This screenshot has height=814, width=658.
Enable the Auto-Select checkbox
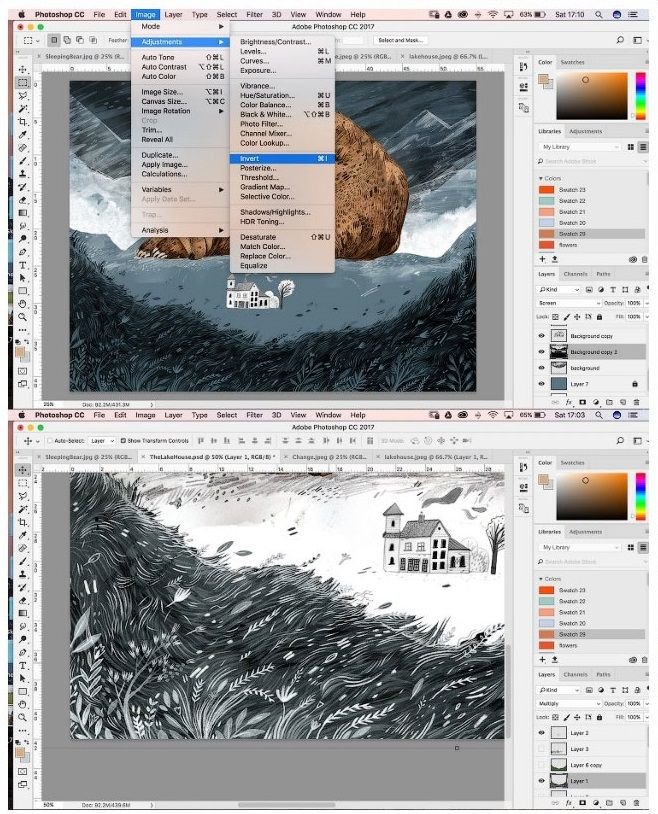[50, 441]
